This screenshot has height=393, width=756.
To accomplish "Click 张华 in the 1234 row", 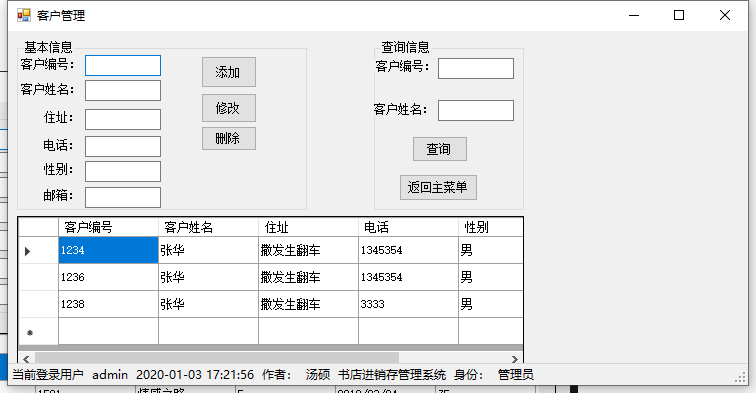I will [x=208, y=250].
